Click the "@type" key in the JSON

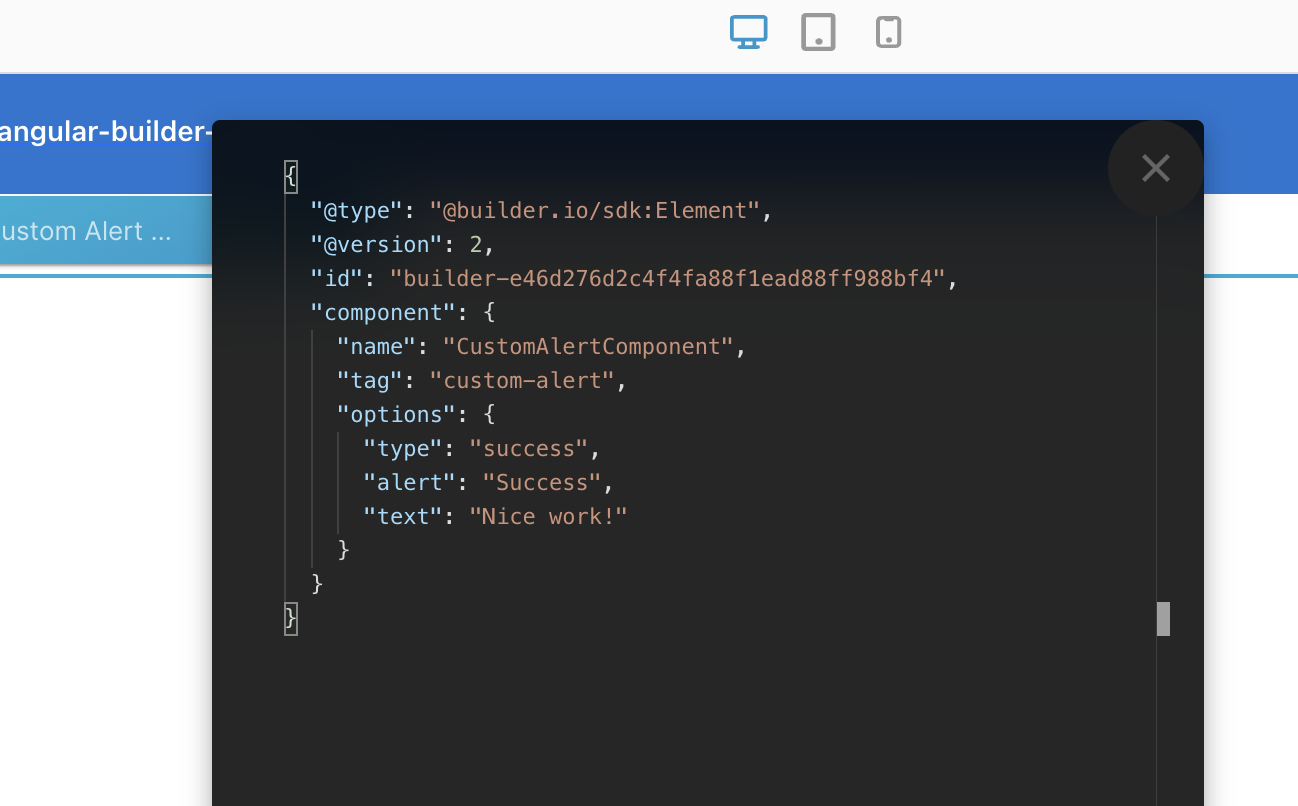coord(356,211)
